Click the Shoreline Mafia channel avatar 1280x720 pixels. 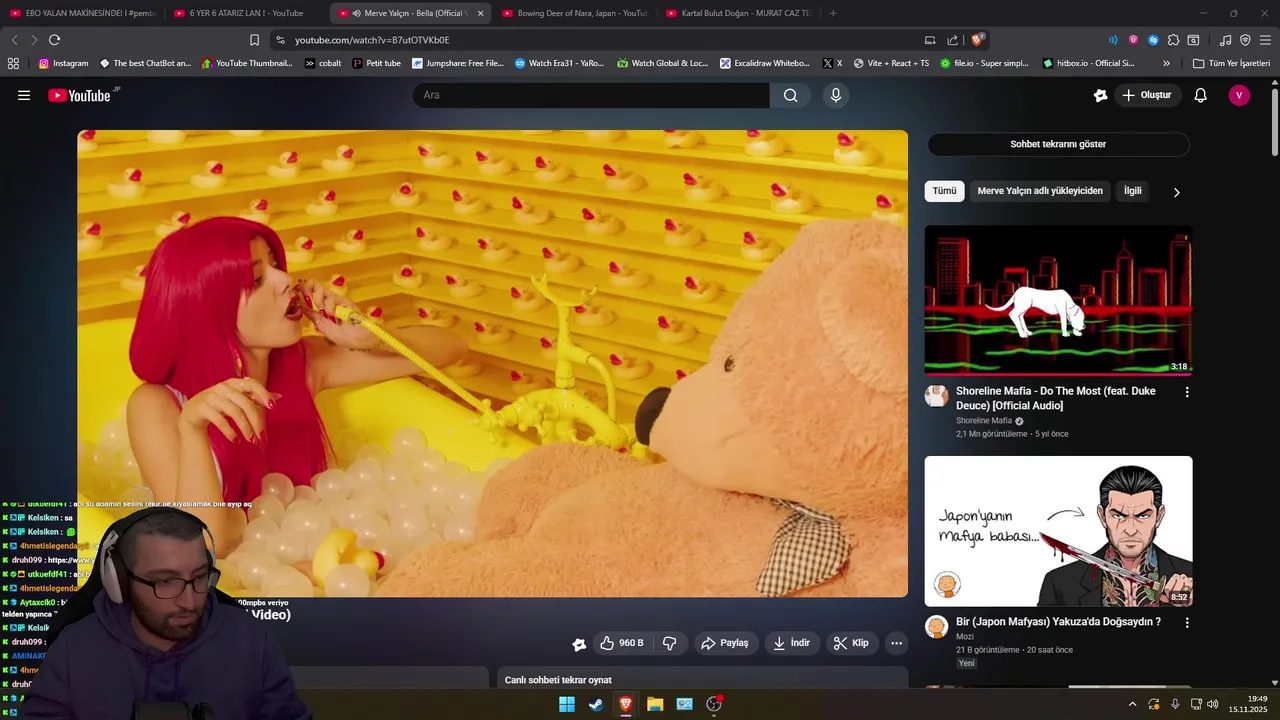pos(936,396)
